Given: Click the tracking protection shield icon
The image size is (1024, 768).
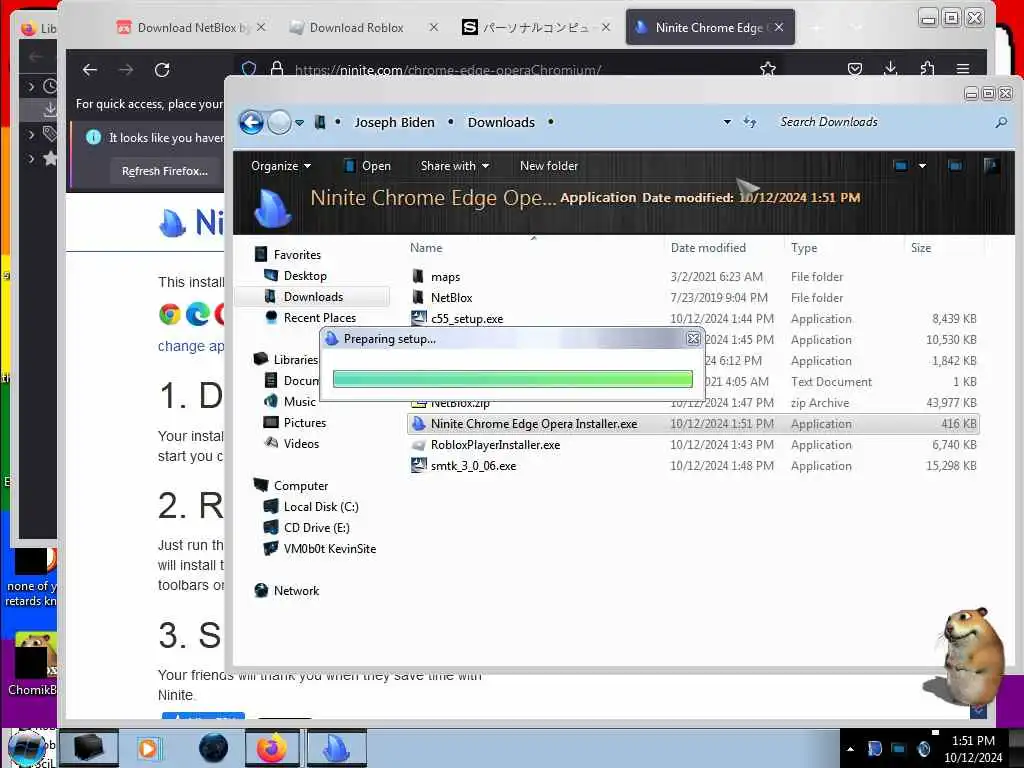Looking at the screenshot, I should pos(249,69).
